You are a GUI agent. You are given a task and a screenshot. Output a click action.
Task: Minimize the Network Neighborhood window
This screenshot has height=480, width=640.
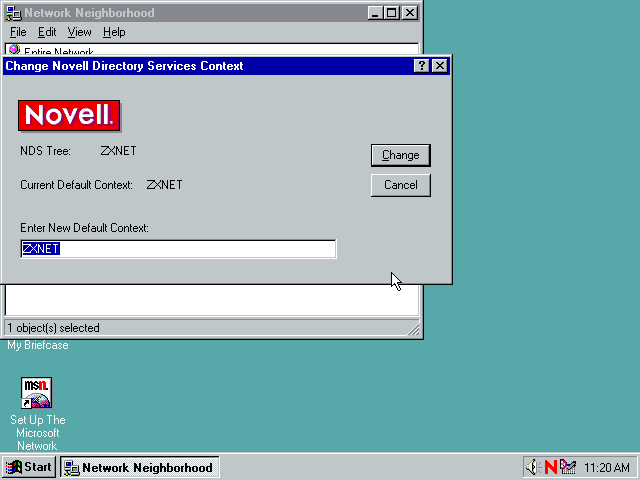375,13
